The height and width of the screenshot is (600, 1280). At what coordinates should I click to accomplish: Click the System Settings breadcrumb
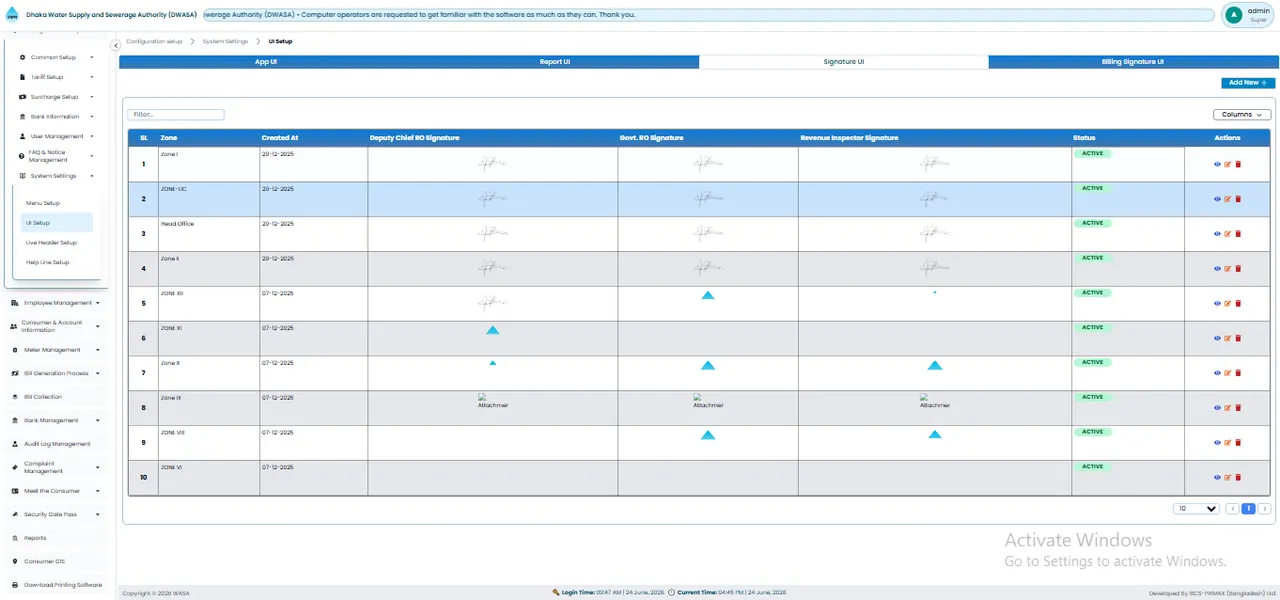point(225,41)
